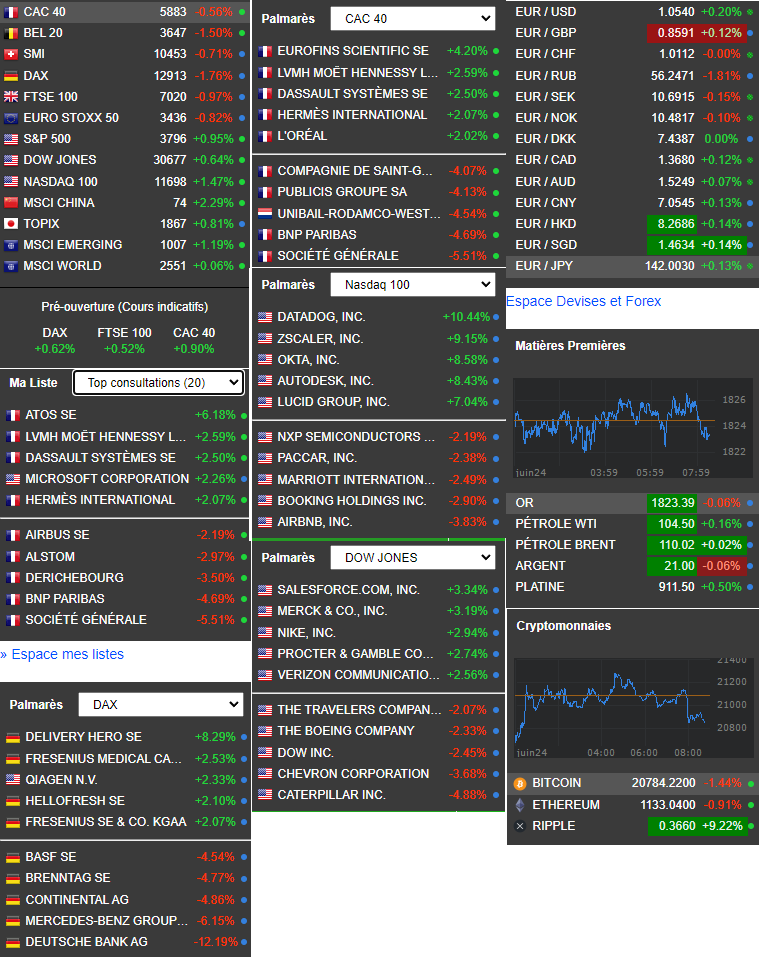Click the German flag next to DEUTSCHE BANK AG

pos(13,942)
